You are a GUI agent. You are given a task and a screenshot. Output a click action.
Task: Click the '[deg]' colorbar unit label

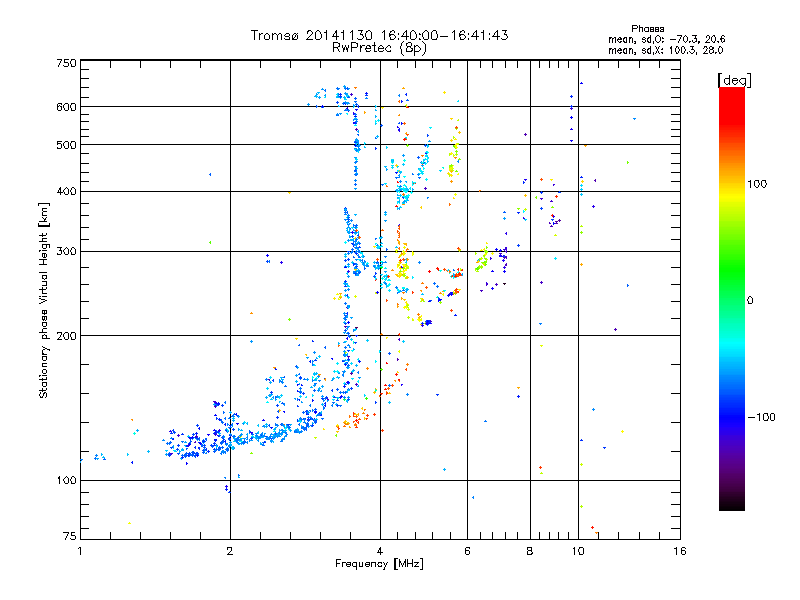coord(734,80)
